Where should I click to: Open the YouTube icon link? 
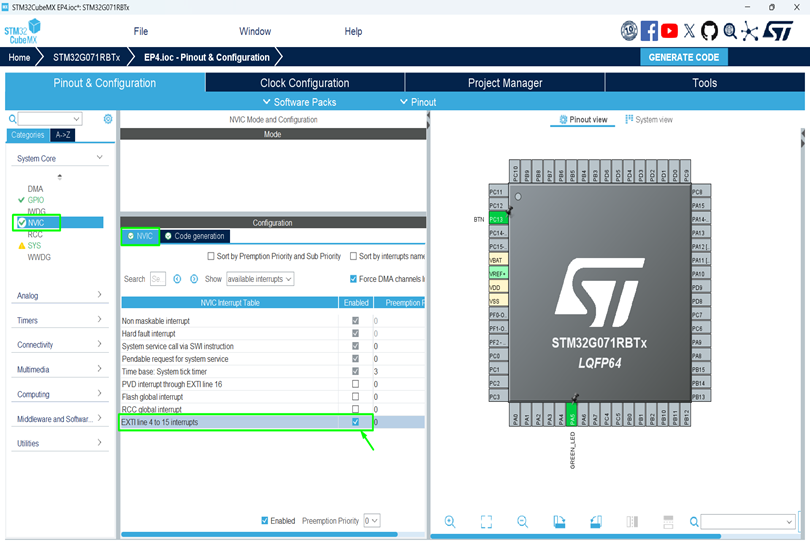tap(669, 31)
